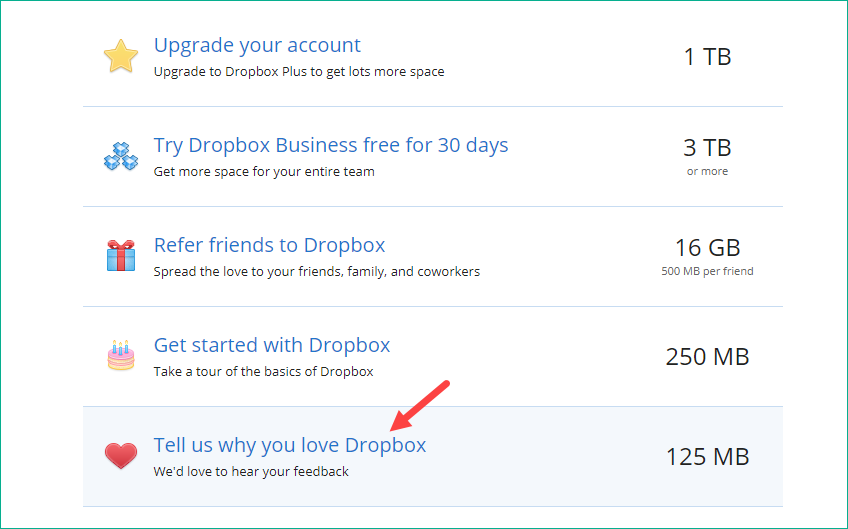Open Try Dropbox Business free for 30 days
Screen dimensions: 848x529
[x=331, y=145]
